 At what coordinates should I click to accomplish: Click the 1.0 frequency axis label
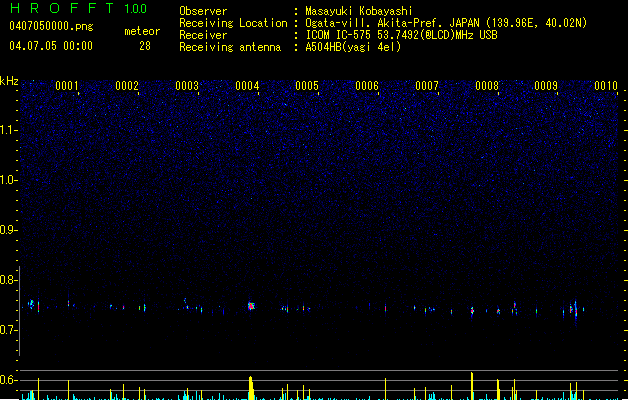8,180
